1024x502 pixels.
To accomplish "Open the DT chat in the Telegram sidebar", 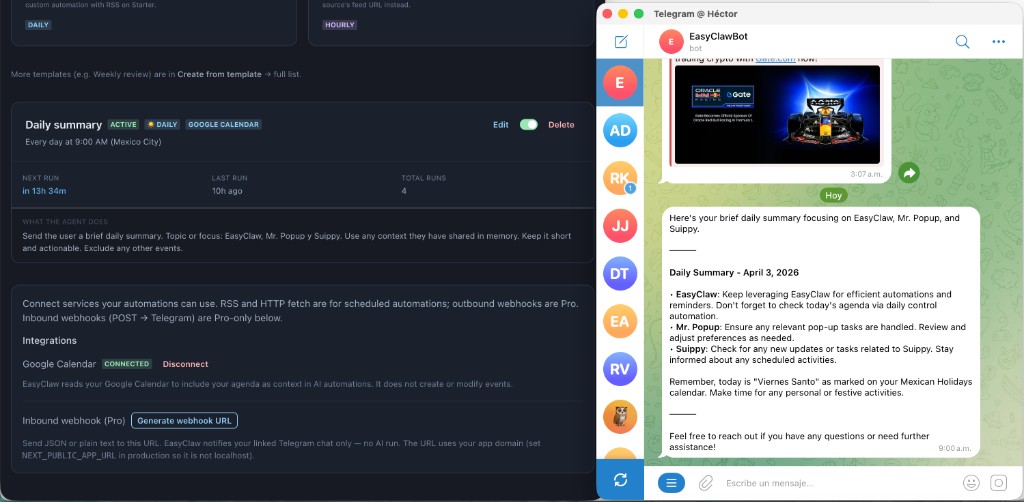I will click(x=620, y=274).
